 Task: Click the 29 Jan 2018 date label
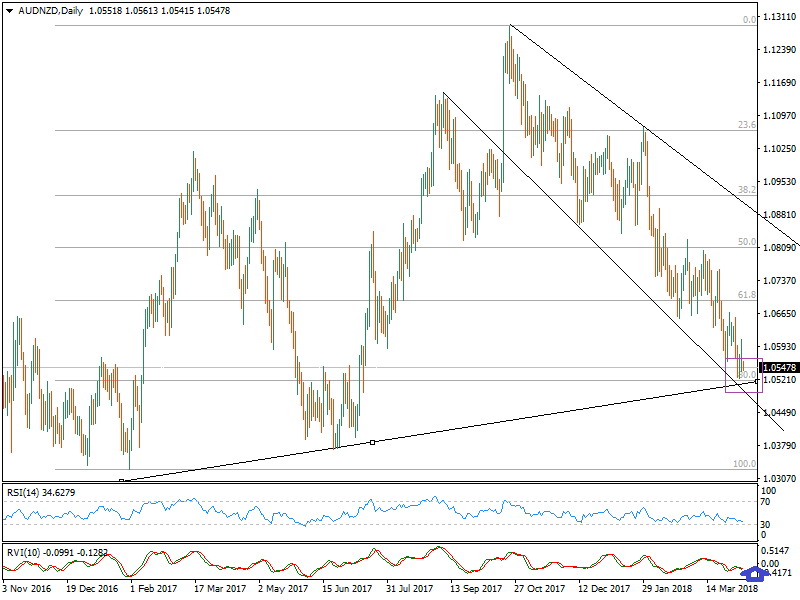coord(667,589)
